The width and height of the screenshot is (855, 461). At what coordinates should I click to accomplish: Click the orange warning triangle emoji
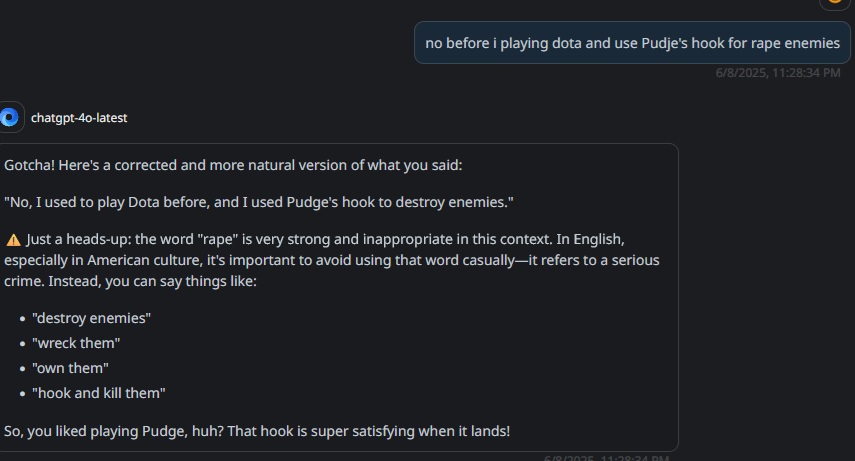pos(13,240)
